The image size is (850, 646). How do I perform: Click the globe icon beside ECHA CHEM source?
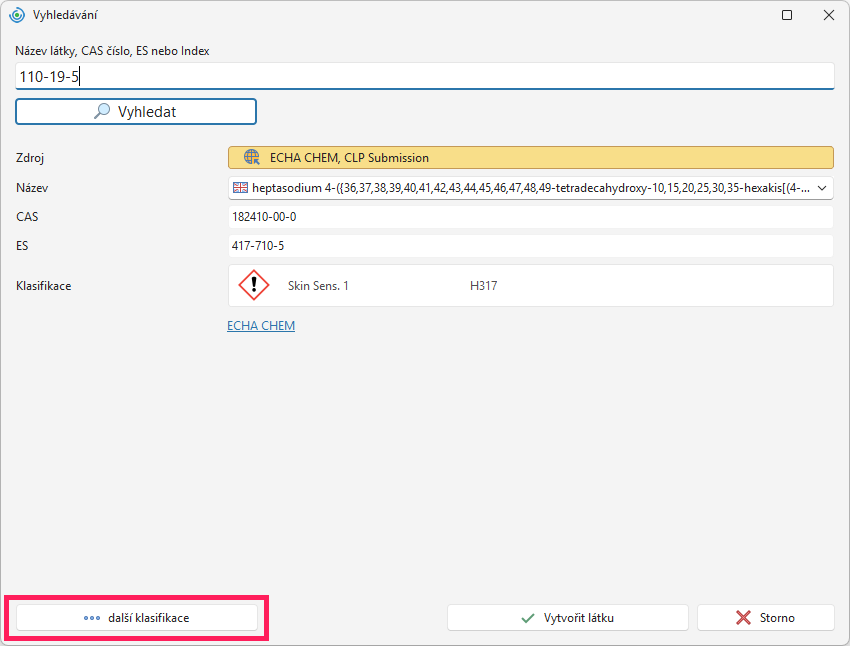point(252,157)
